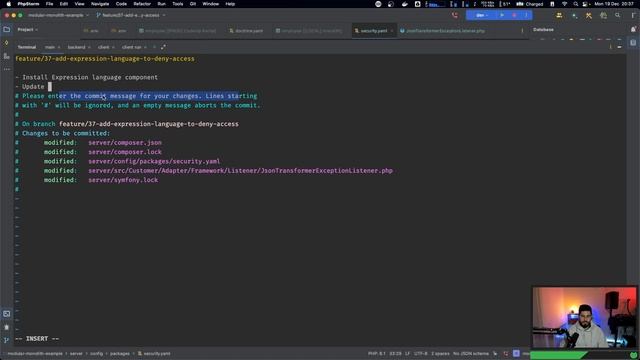Image resolution: width=640 pixels, height=360 pixels.
Task: Click server/config/packages/security.yaml line
Action: coord(154,161)
